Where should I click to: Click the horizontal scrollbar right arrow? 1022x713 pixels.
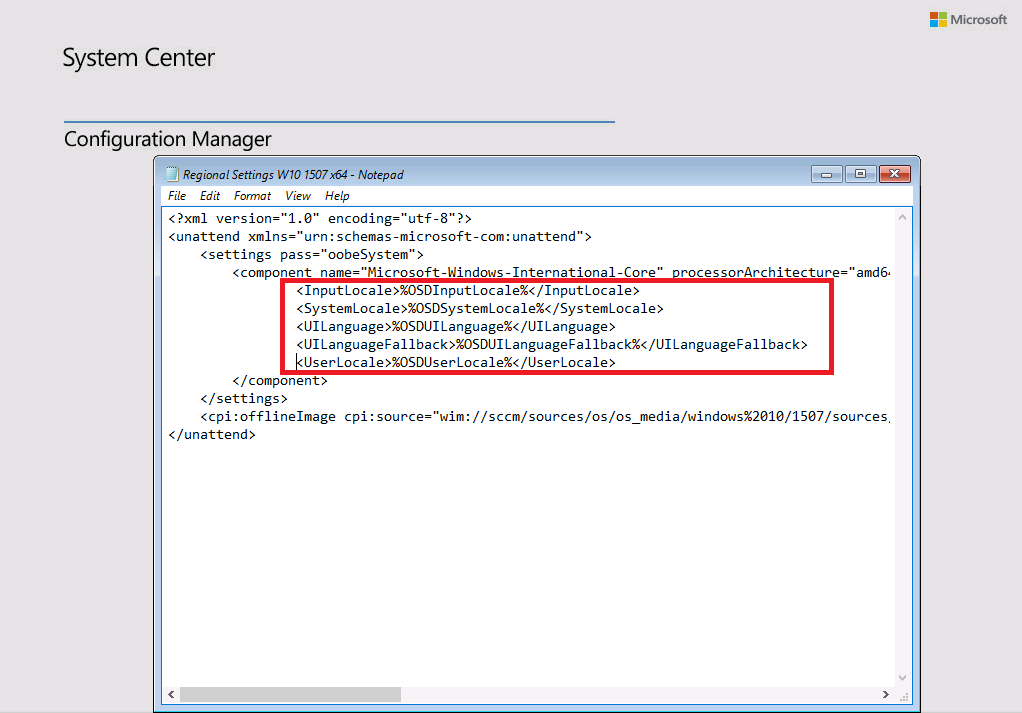[x=885, y=695]
